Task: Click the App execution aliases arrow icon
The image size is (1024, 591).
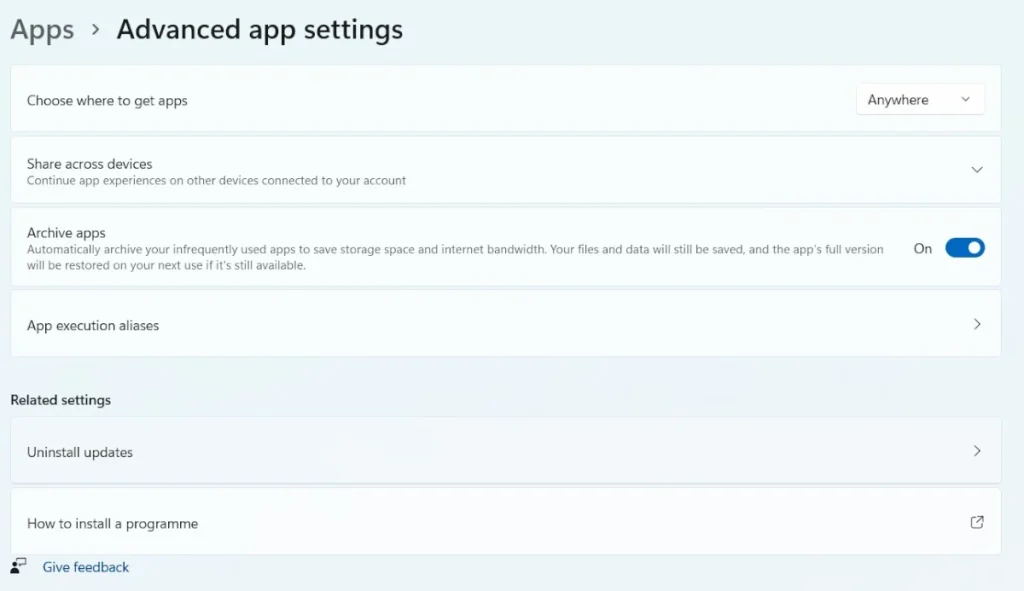Action: point(977,324)
